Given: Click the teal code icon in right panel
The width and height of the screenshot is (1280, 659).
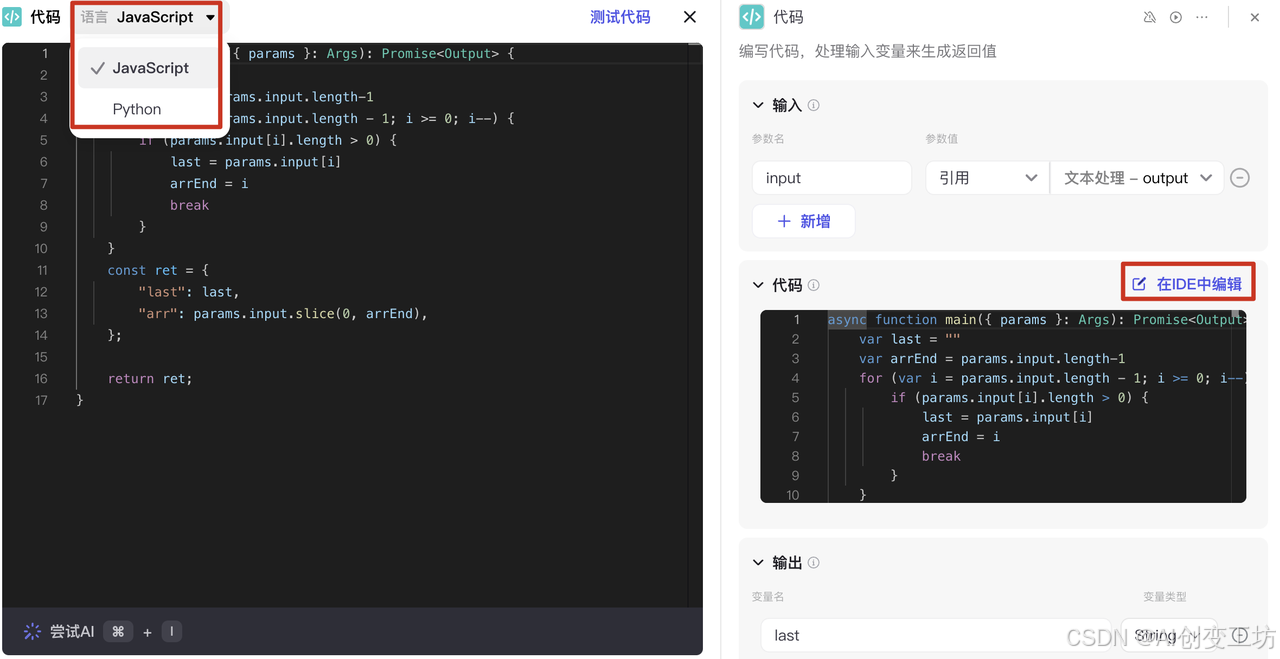Looking at the screenshot, I should (x=751, y=17).
